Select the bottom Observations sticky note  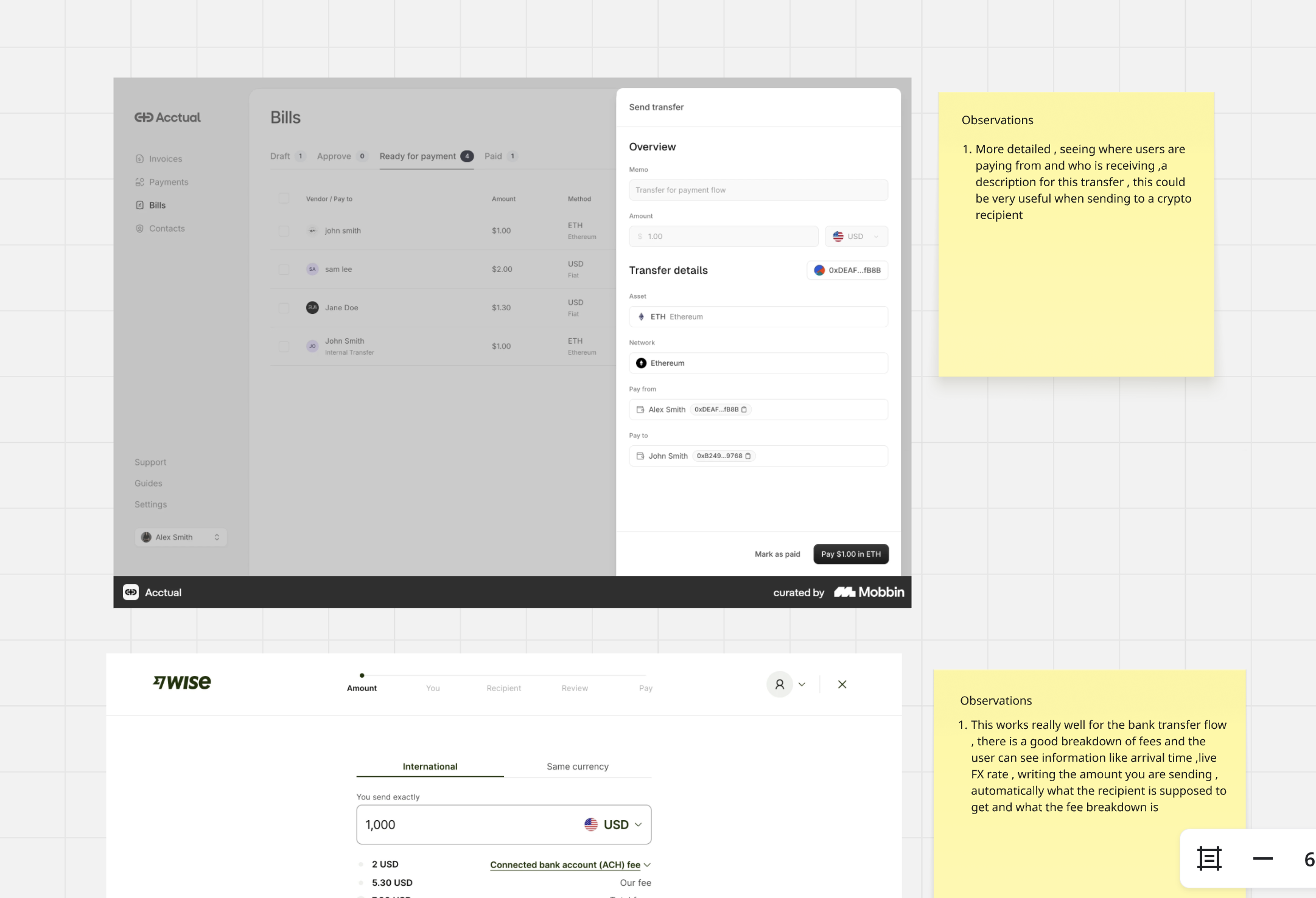(1090, 784)
